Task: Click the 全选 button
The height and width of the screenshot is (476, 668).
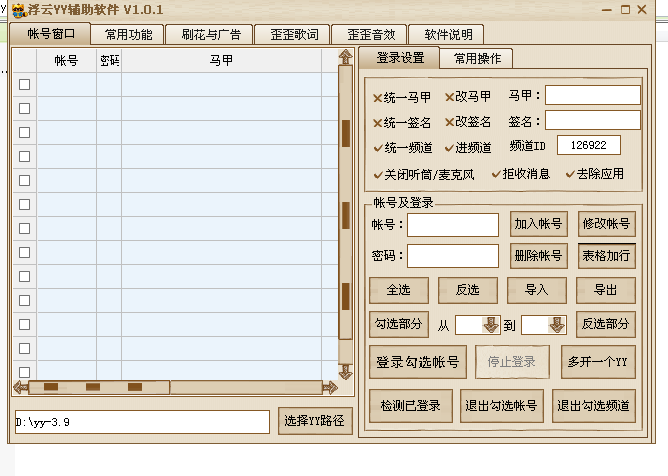Action: pos(399,290)
